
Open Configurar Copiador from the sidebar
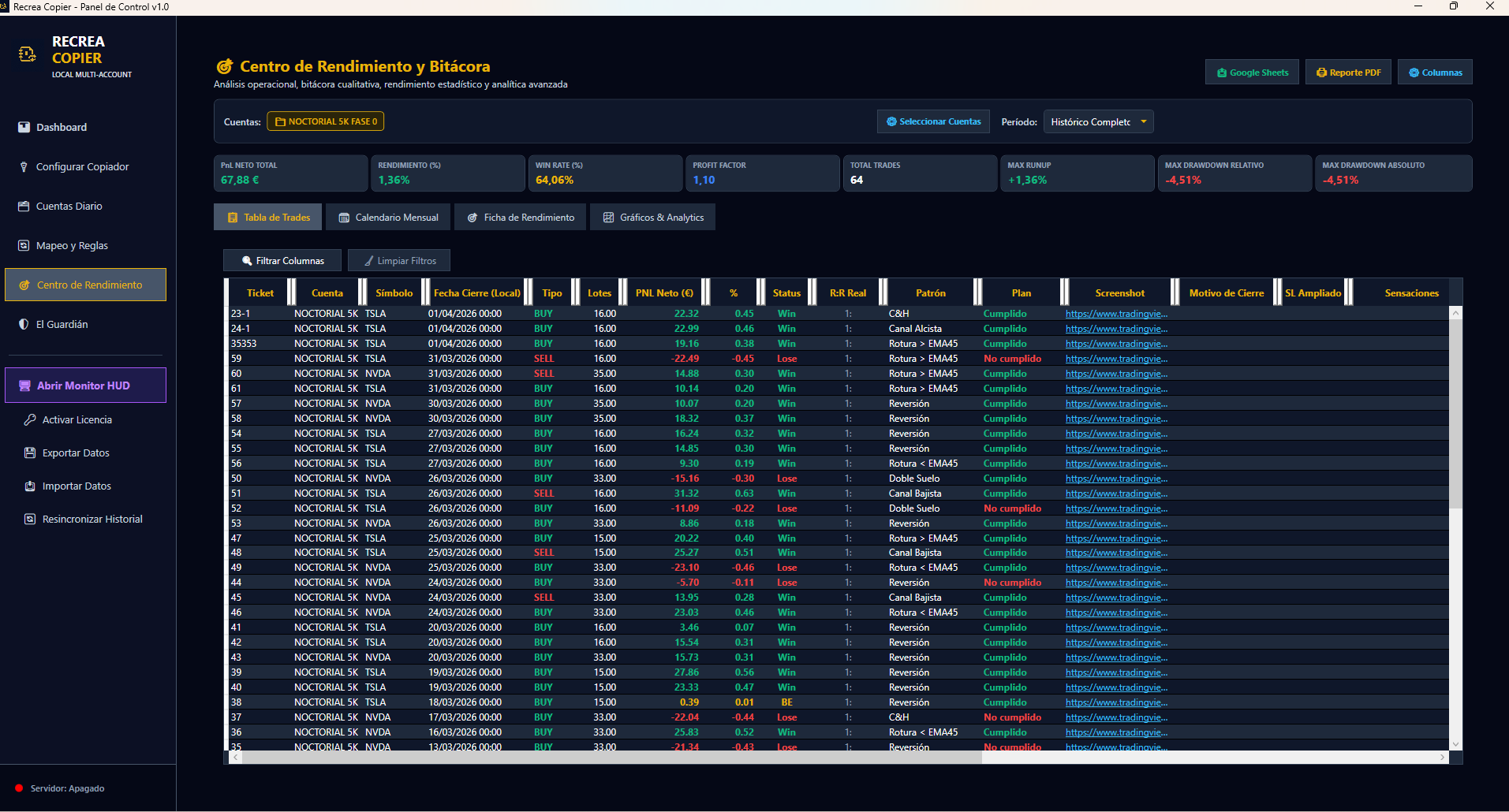click(85, 166)
